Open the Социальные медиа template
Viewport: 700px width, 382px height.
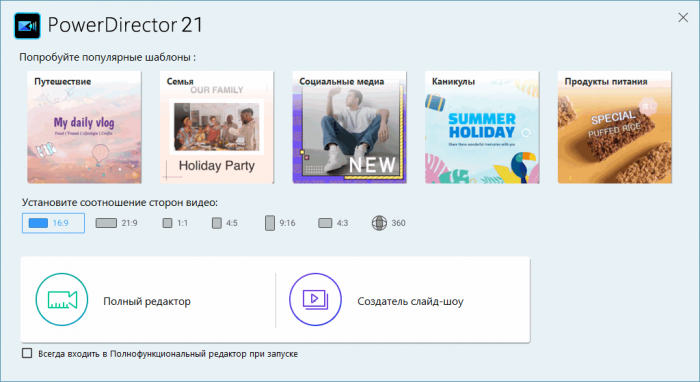[x=350, y=127]
